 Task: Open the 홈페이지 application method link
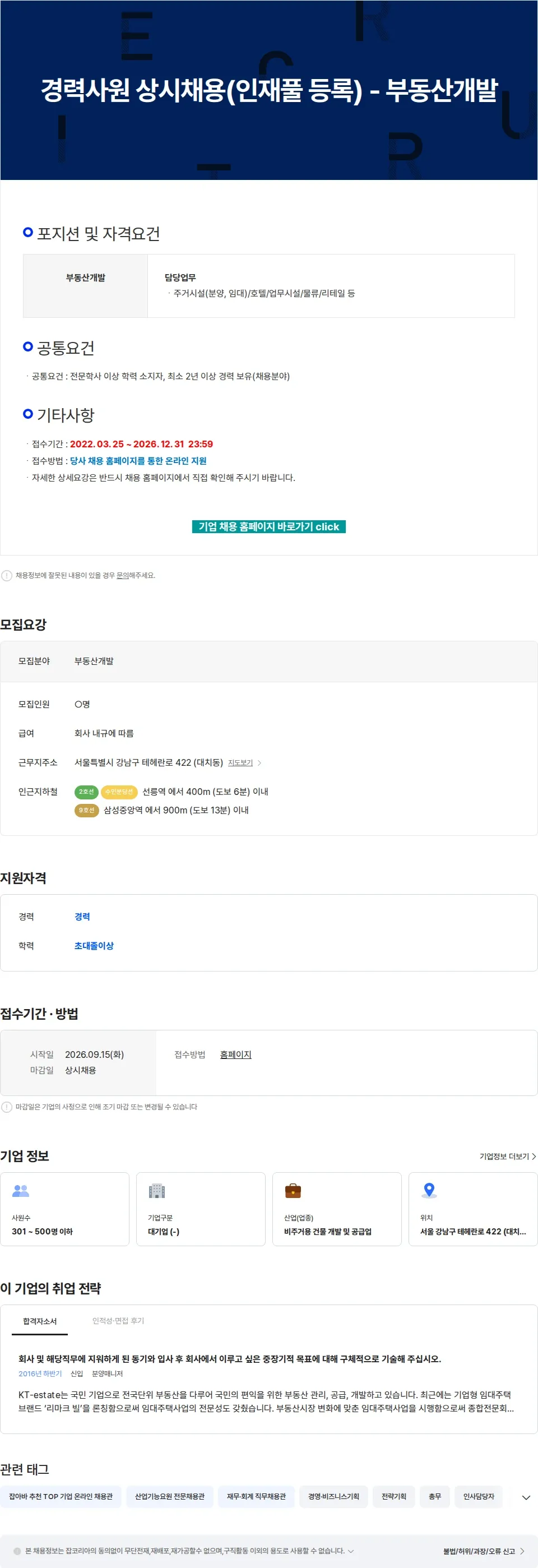coord(235,1054)
